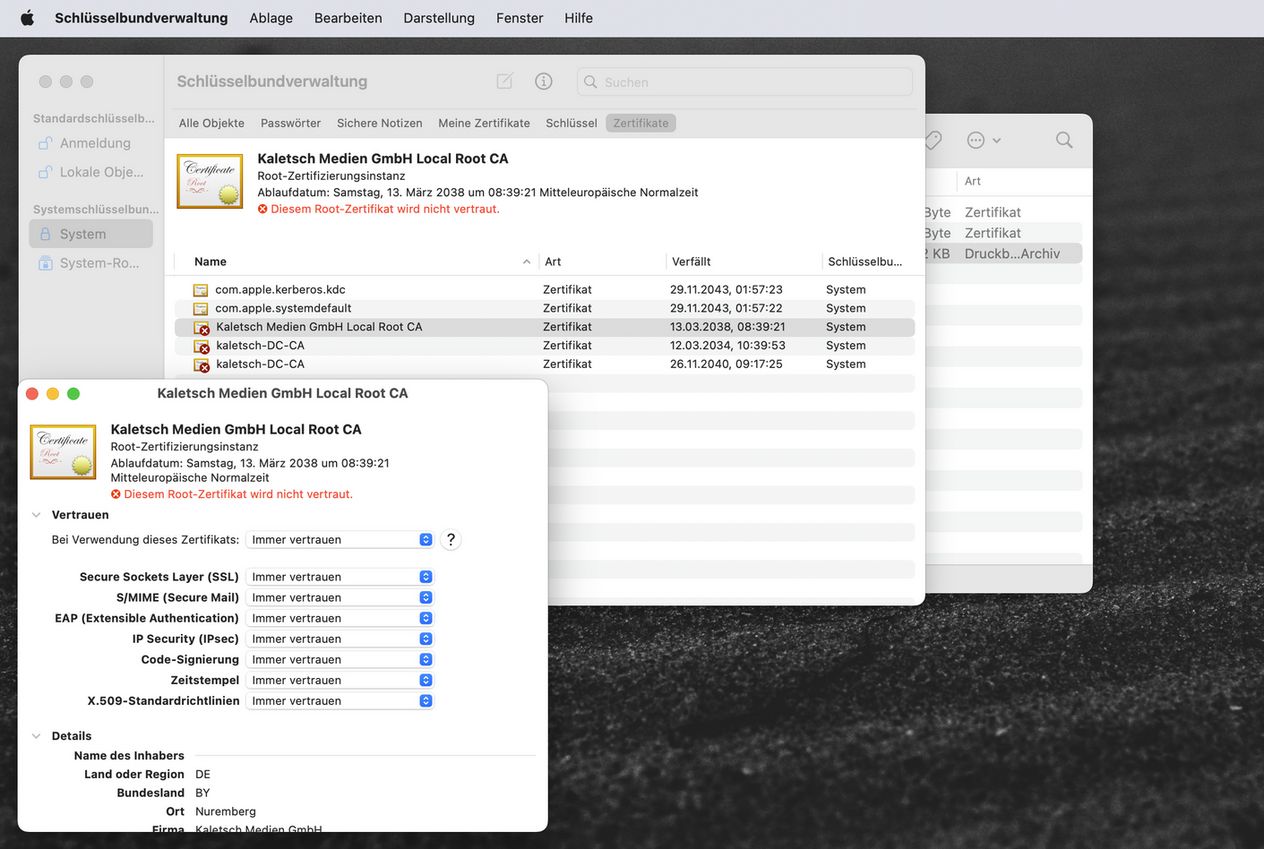Switch to Meine Zertifikate tab
1264x849 pixels.
click(484, 123)
